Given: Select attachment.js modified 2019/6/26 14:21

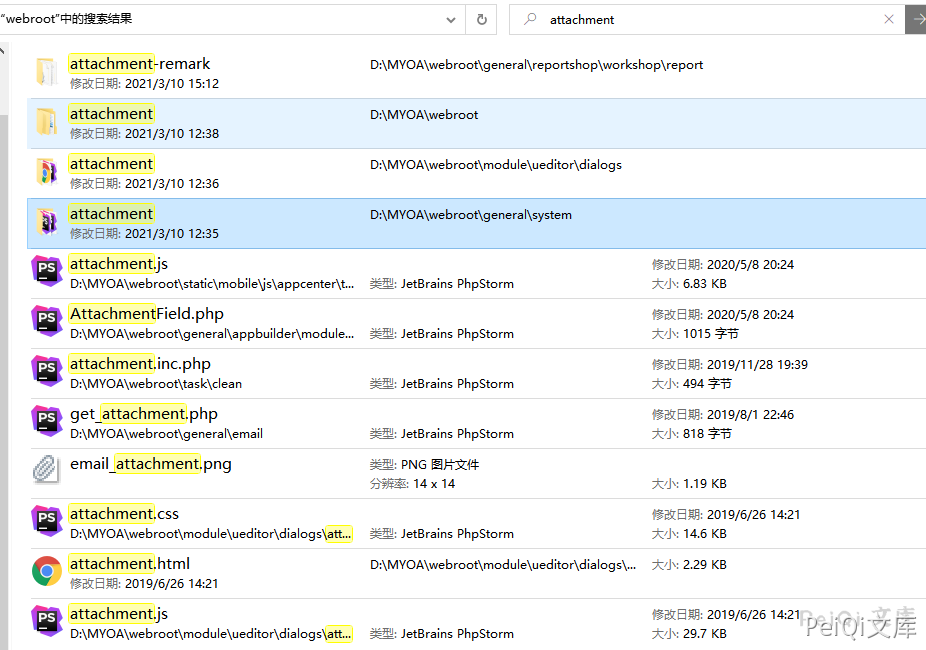Looking at the screenshot, I should (x=119, y=614).
